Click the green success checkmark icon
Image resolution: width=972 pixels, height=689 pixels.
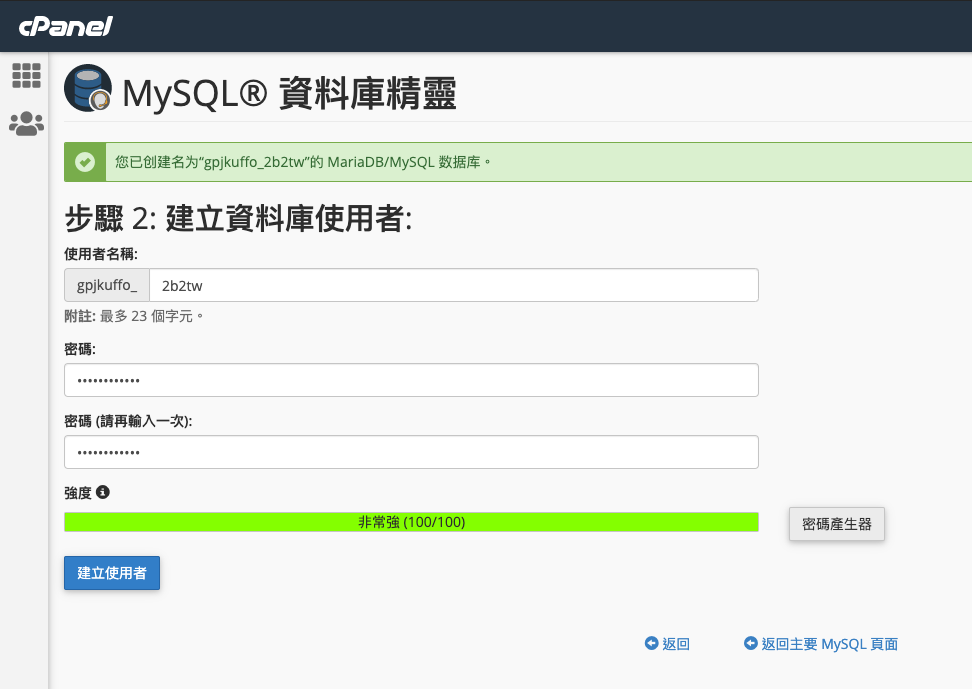[x=85, y=162]
